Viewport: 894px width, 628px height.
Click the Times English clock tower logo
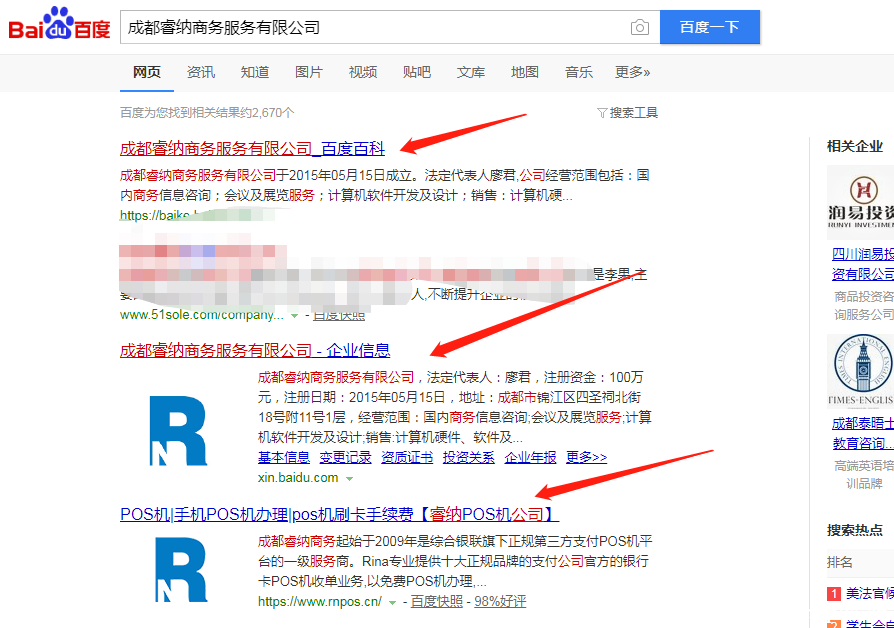860,371
